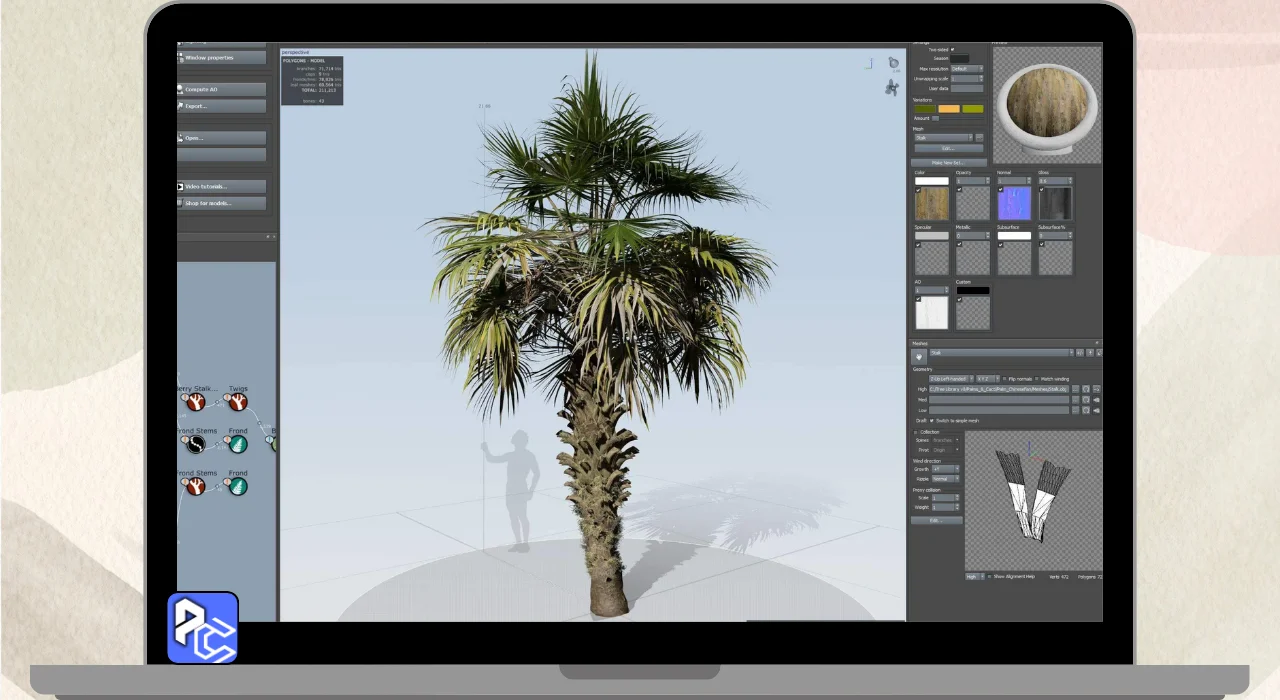1280x700 pixels.
Task: Click the upper teal Frond node
Action: [x=237, y=444]
